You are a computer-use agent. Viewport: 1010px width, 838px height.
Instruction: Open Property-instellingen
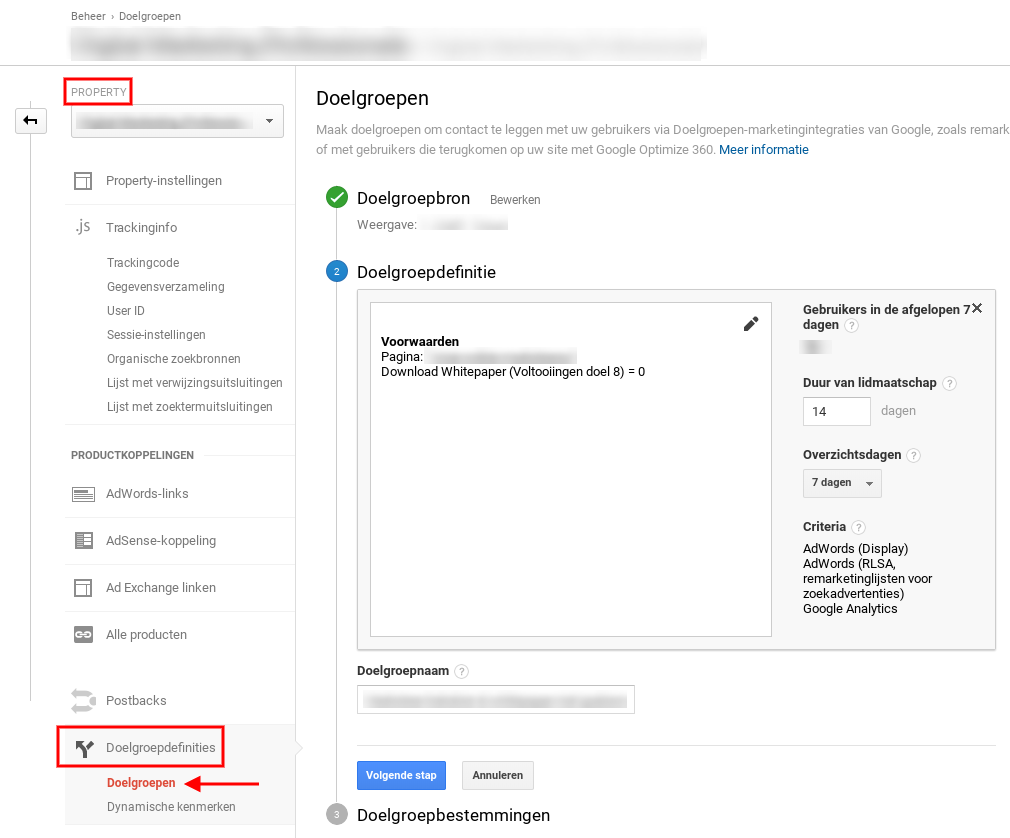[164, 181]
